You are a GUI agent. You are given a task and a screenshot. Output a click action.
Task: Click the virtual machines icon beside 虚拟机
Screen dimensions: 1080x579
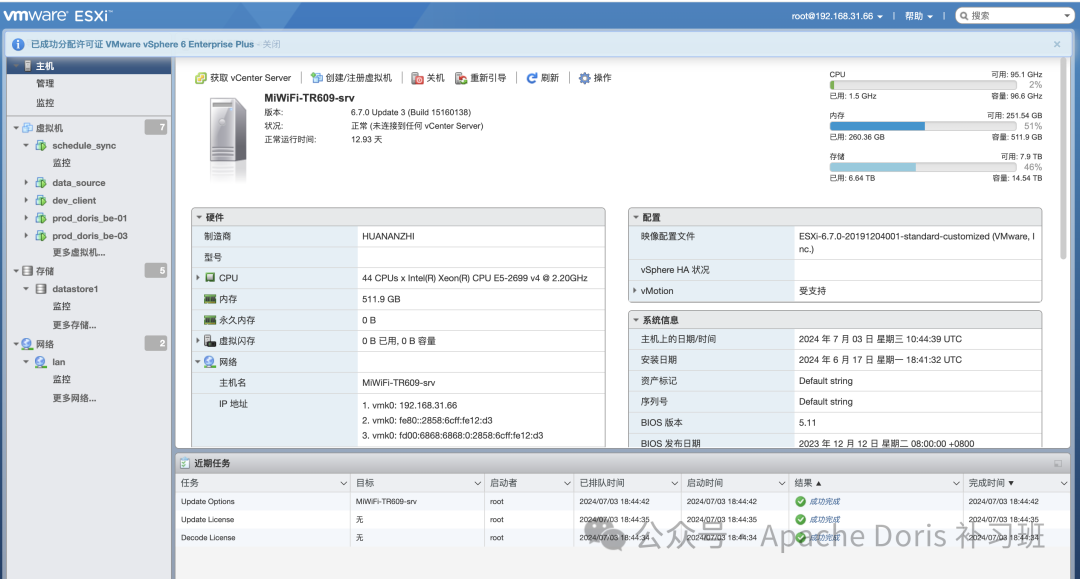[x=28, y=128]
